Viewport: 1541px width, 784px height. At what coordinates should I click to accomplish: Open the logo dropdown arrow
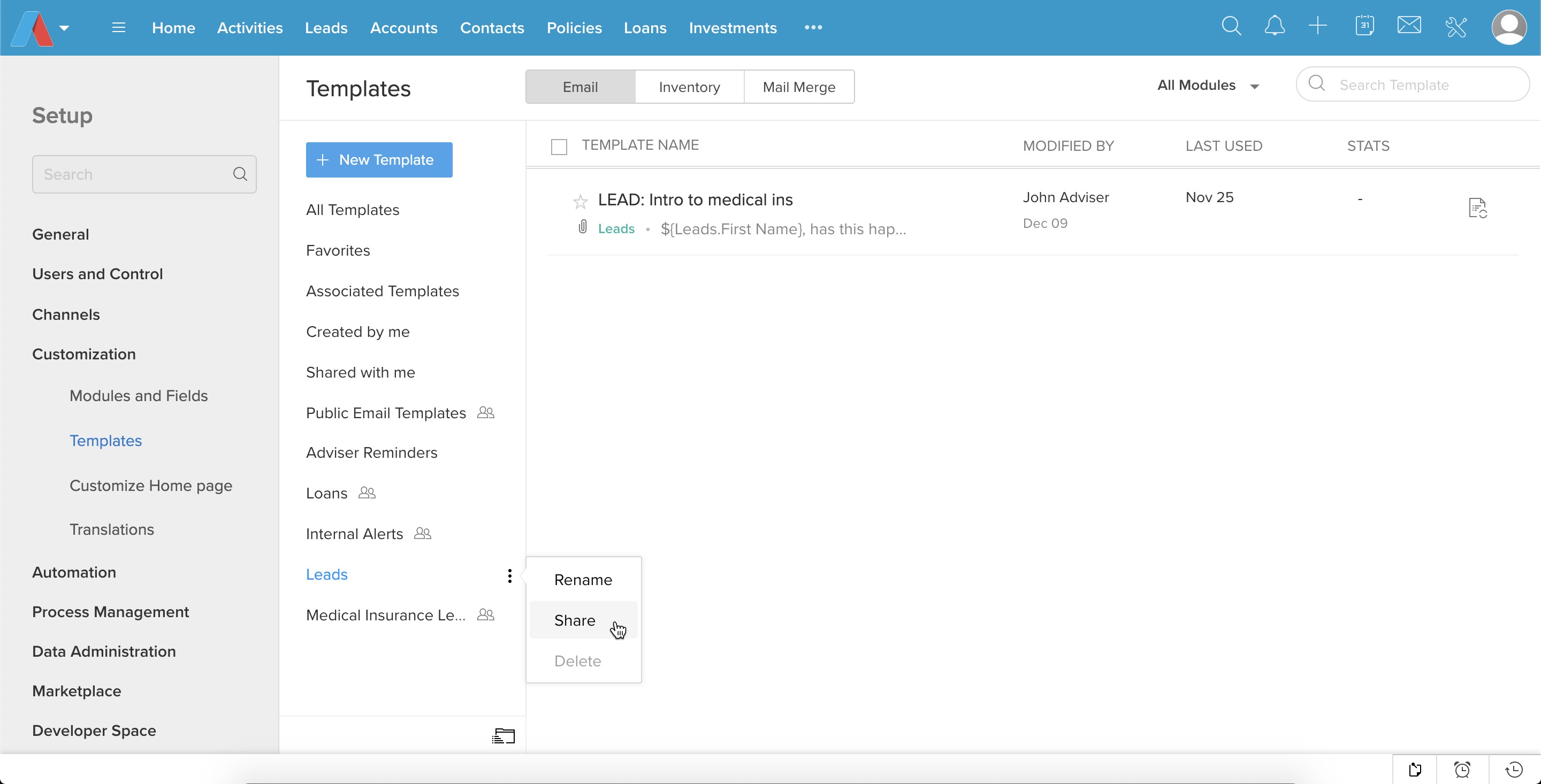65,27
